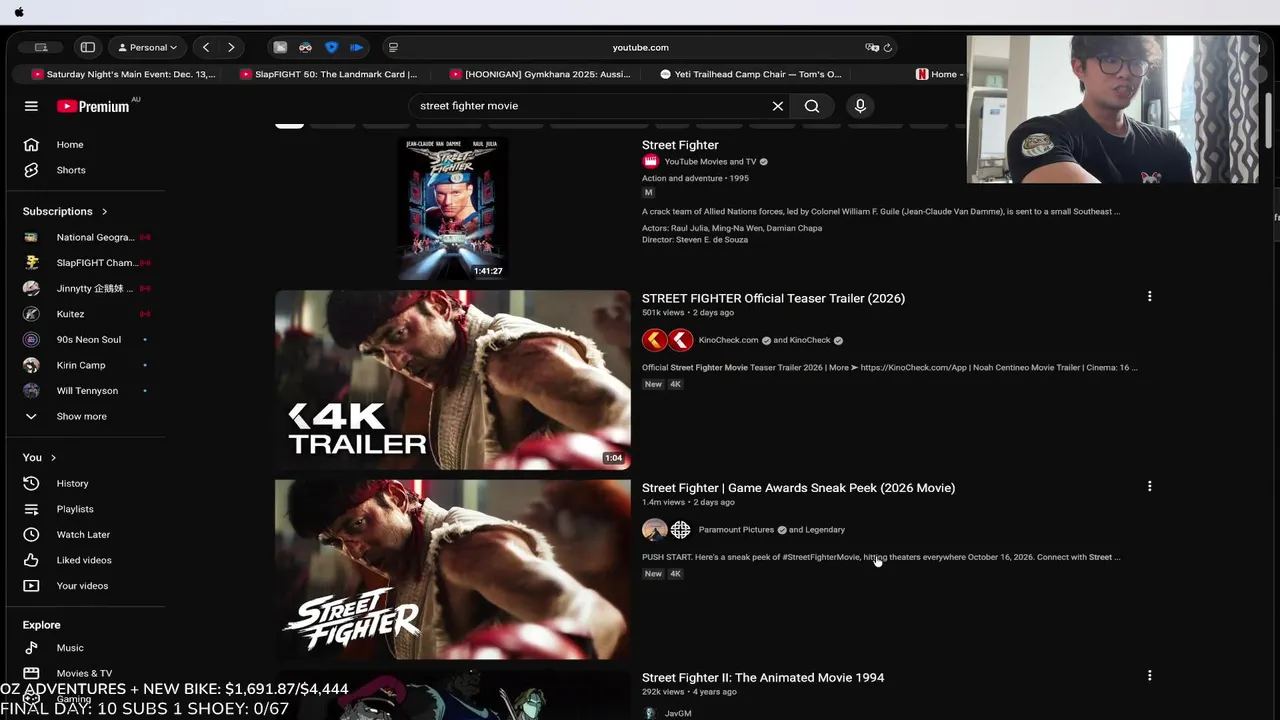Toggle the Safari sidebar button
The height and width of the screenshot is (720, 1280).
88,47
